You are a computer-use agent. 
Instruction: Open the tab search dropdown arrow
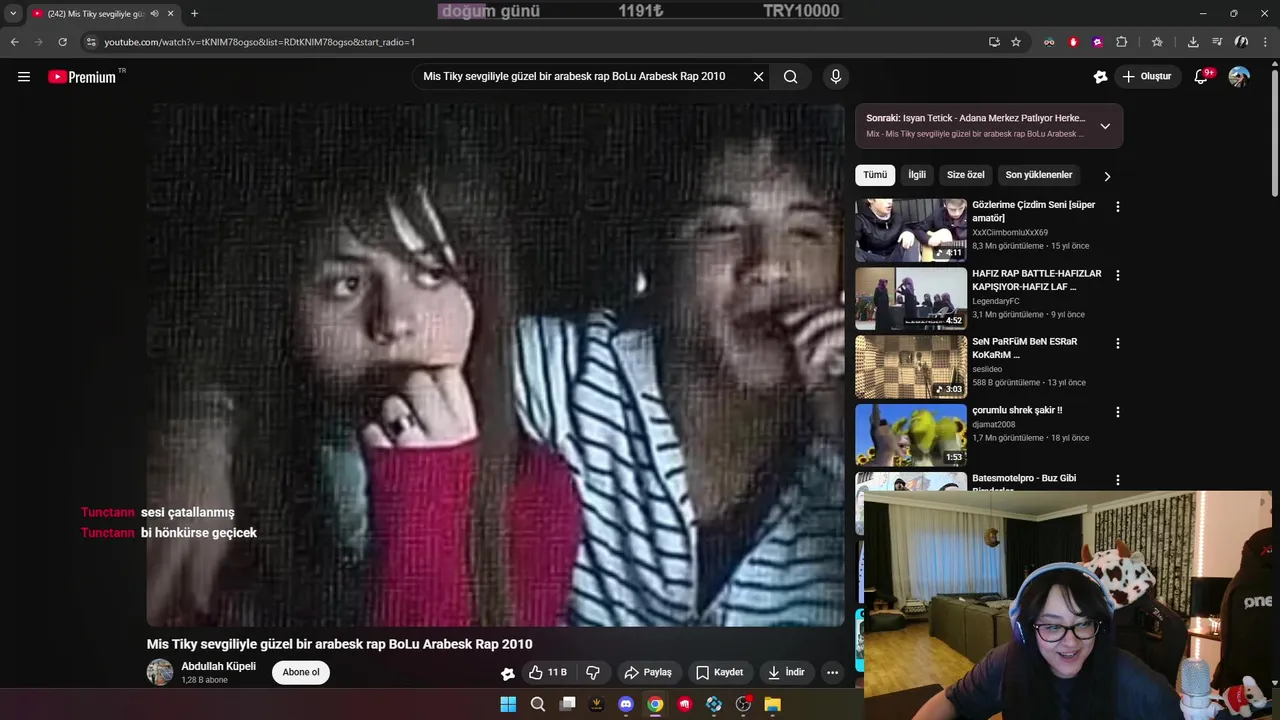tap(13, 14)
